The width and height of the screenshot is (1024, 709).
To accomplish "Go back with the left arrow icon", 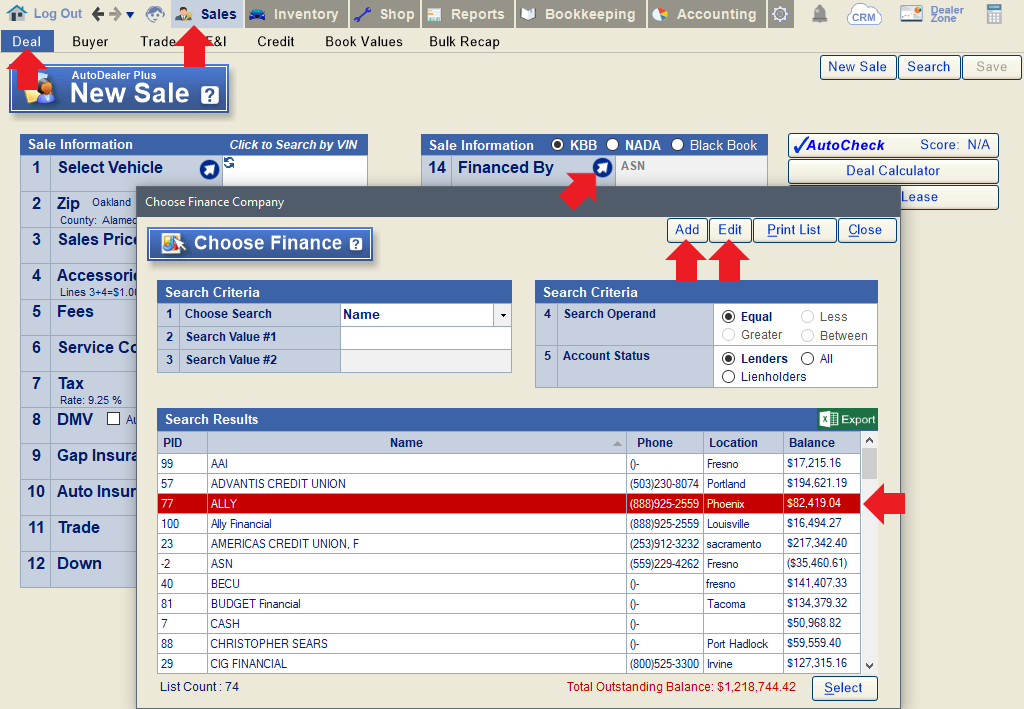I will point(99,14).
